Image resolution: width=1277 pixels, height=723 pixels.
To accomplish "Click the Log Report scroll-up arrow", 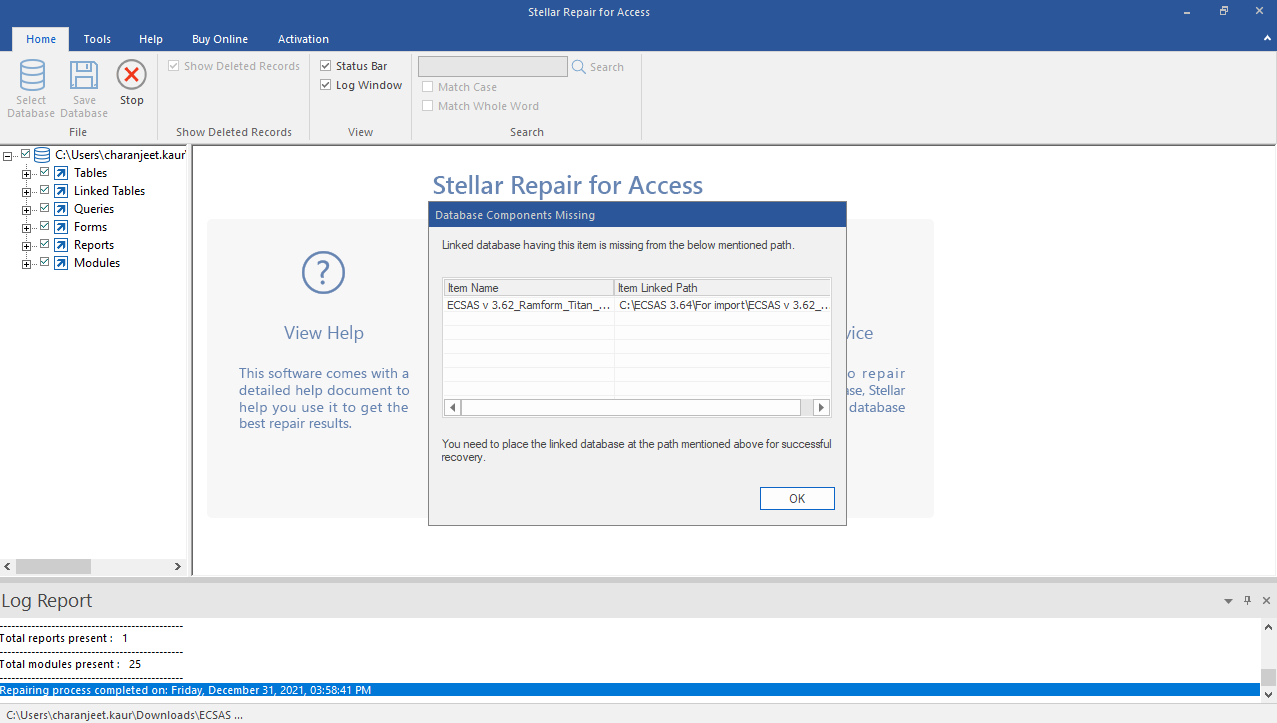I will 1268,627.
